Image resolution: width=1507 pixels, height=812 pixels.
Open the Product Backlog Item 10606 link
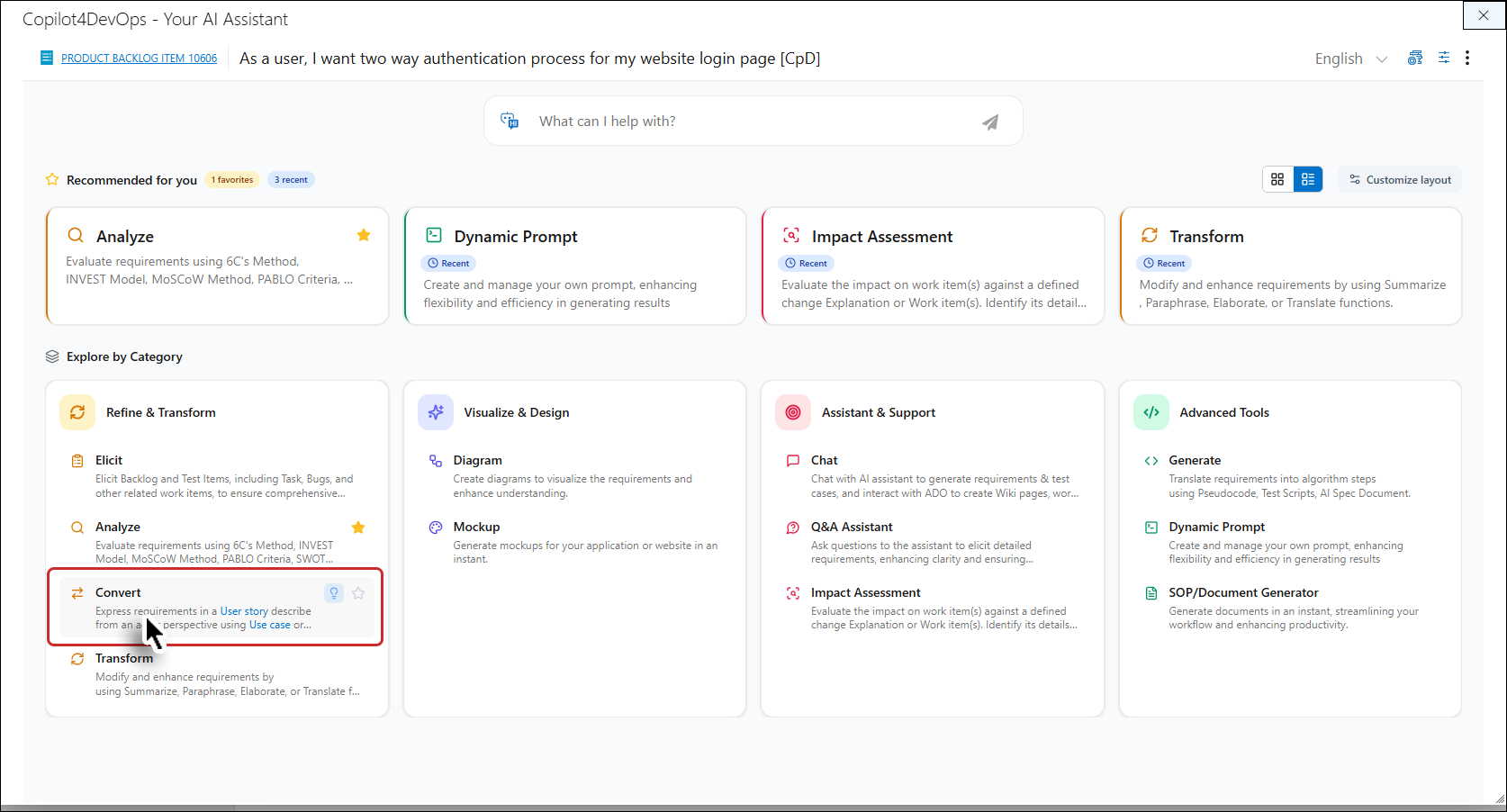click(x=139, y=59)
